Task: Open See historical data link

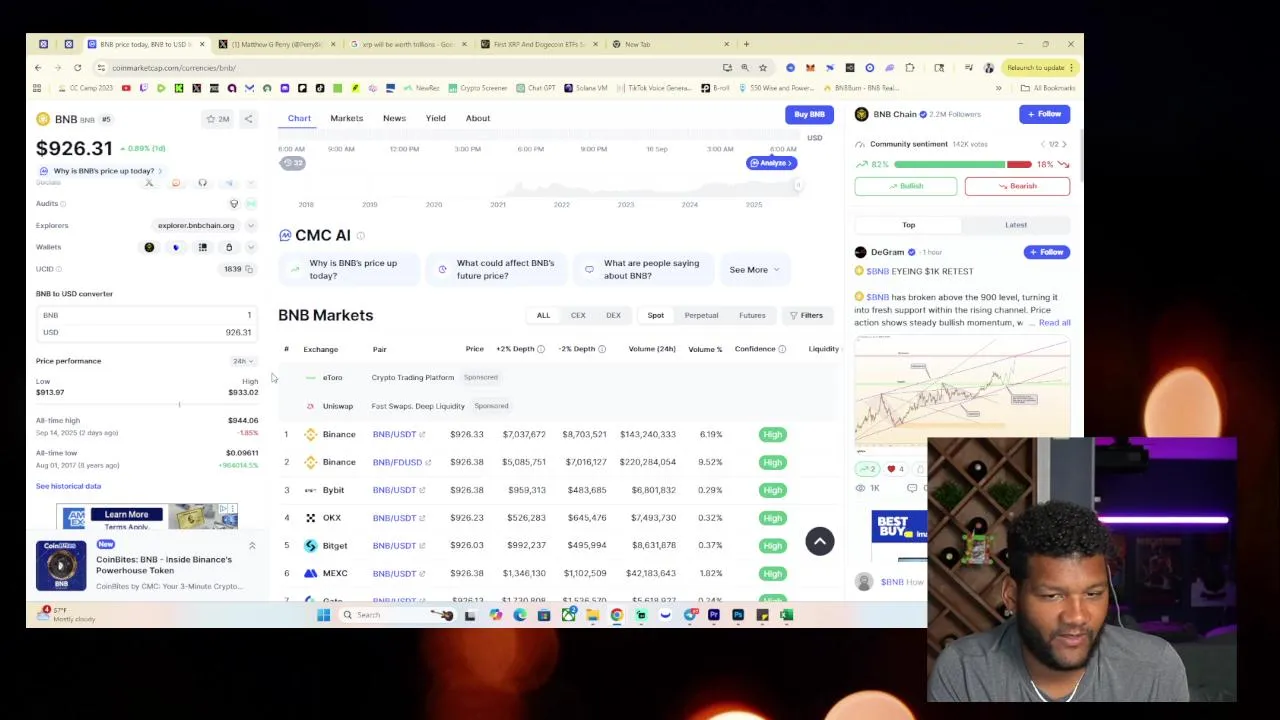Action: tap(68, 486)
